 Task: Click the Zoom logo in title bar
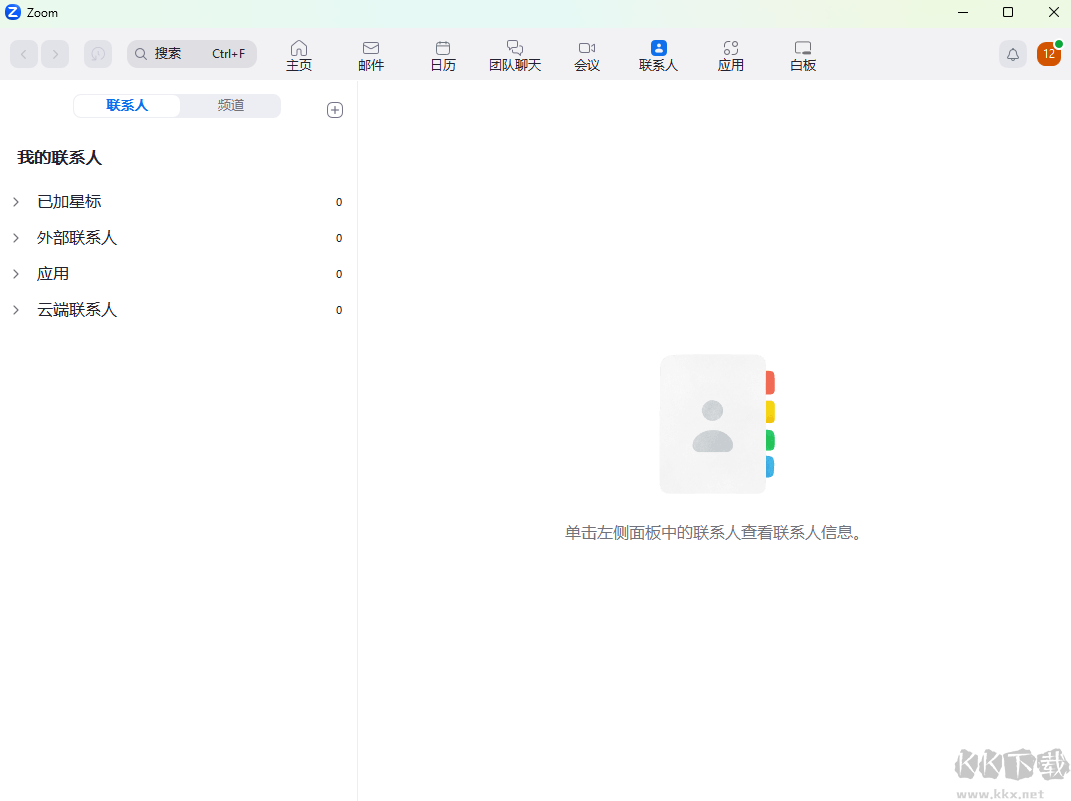point(13,12)
